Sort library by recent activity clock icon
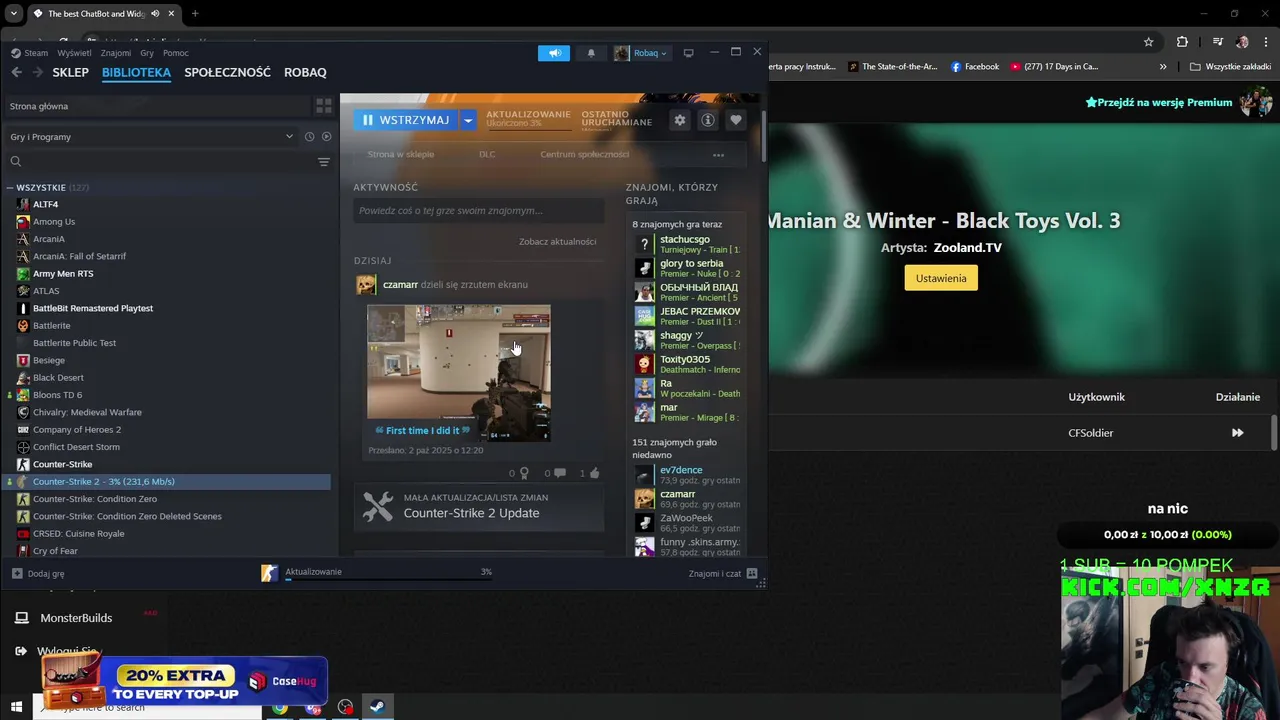This screenshot has height=720, width=1280. point(309,137)
